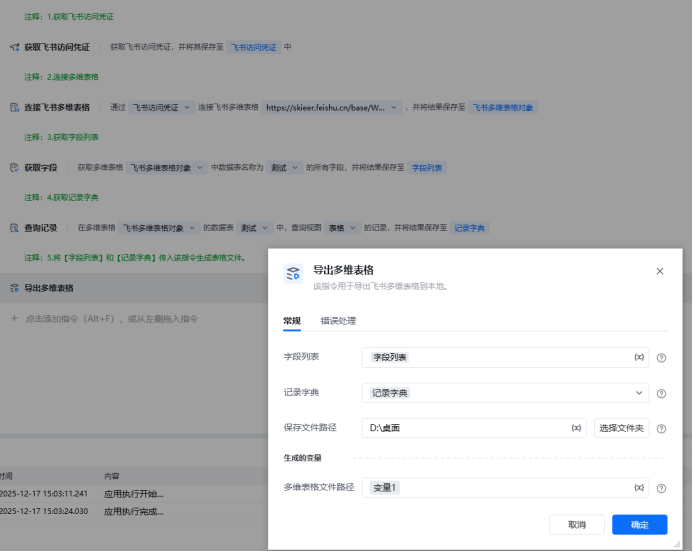Viewport: 693px width, 552px height.
Task: Click the 内容 column header in log
Action: point(112,476)
